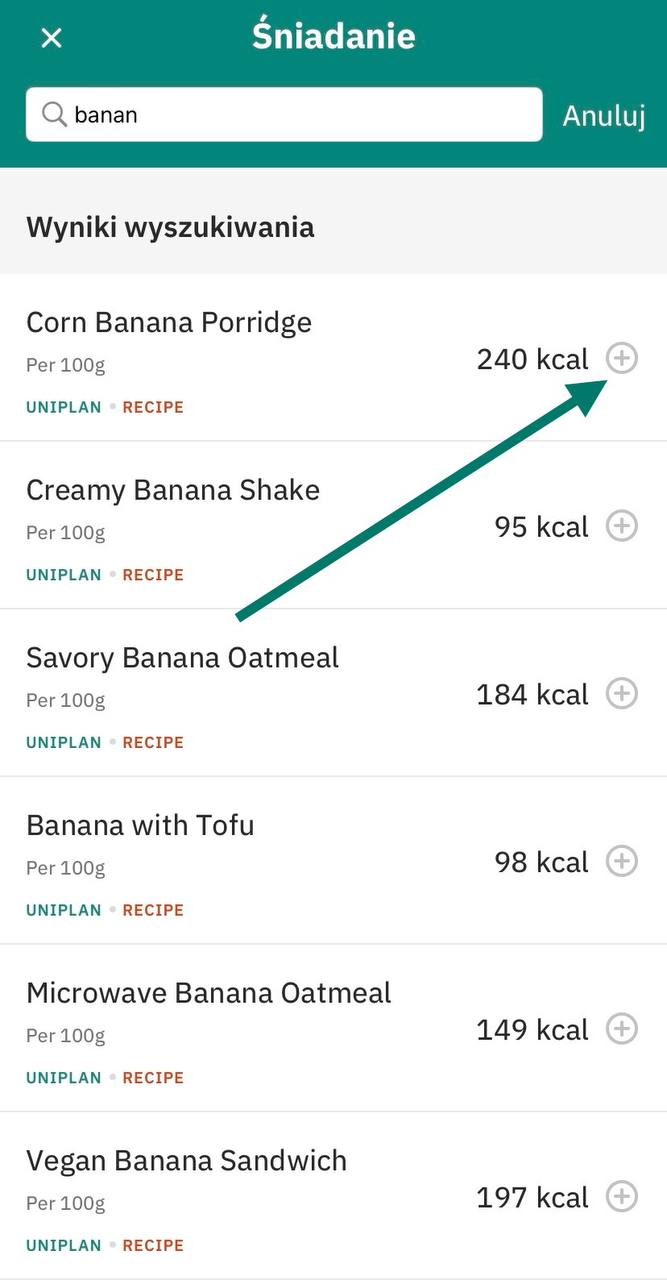
Task: Choose Microwave Banana Oatmeal result
Action: [209, 993]
